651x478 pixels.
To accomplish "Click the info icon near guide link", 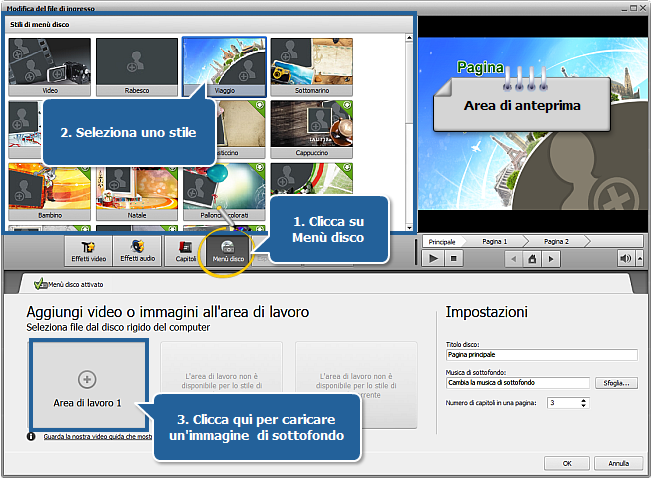I will 31,436.
